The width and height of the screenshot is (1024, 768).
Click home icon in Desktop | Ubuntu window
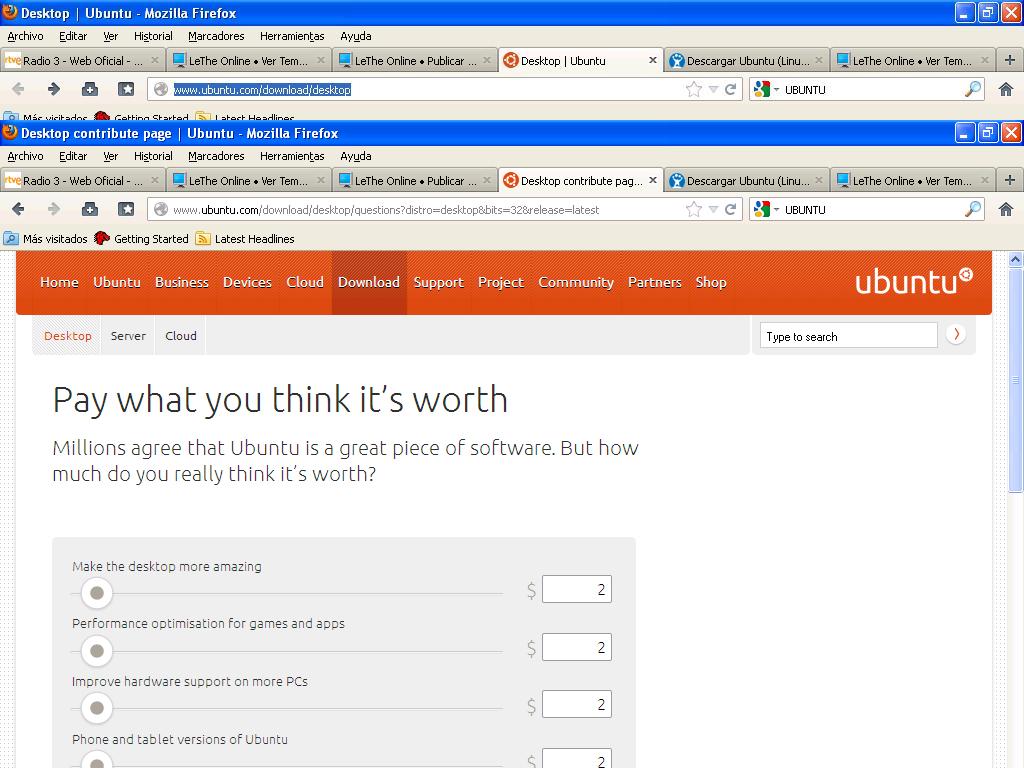[x=1006, y=89]
